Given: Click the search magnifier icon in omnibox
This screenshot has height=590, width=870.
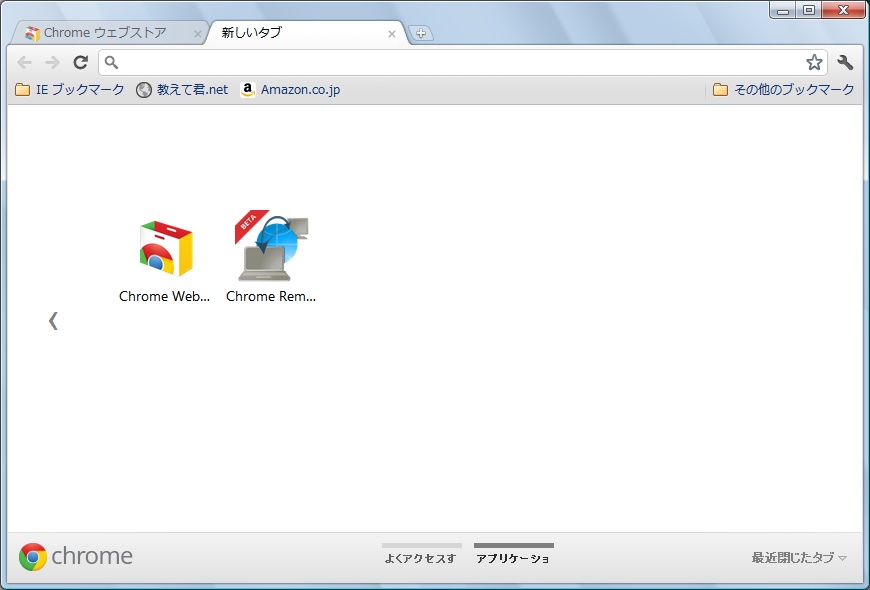Looking at the screenshot, I should coord(112,62).
